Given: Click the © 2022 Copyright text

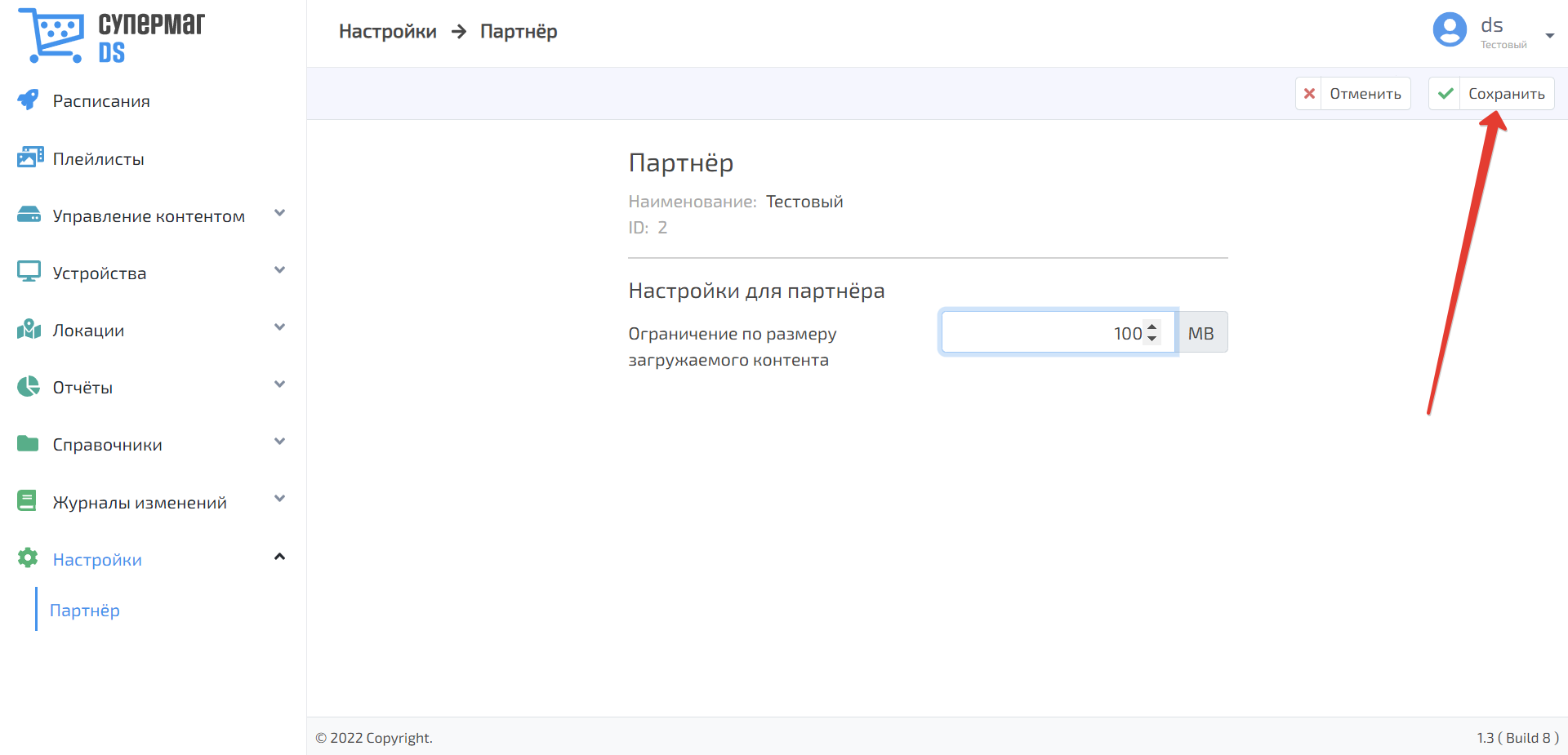Looking at the screenshot, I should pyautogui.click(x=374, y=738).
